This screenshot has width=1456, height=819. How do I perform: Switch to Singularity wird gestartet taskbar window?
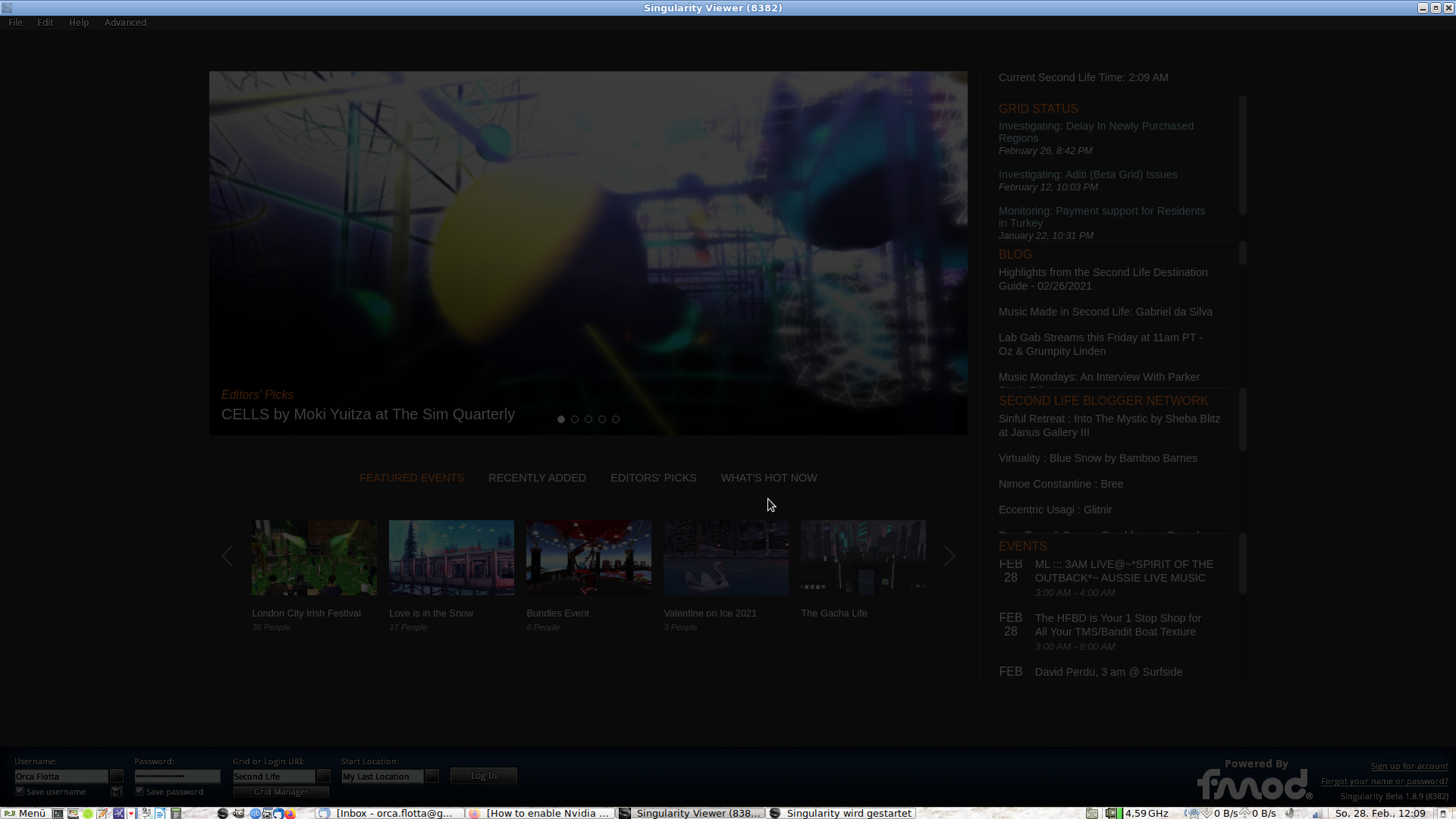tap(840, 813)
